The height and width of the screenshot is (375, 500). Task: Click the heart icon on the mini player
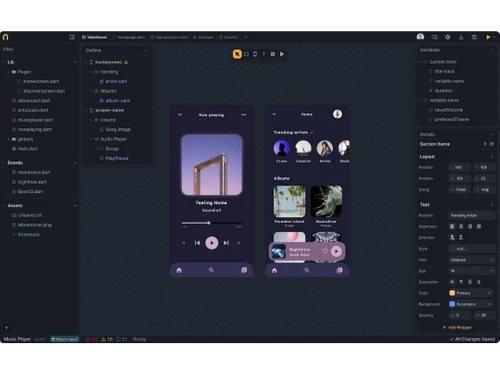point(325,251)
